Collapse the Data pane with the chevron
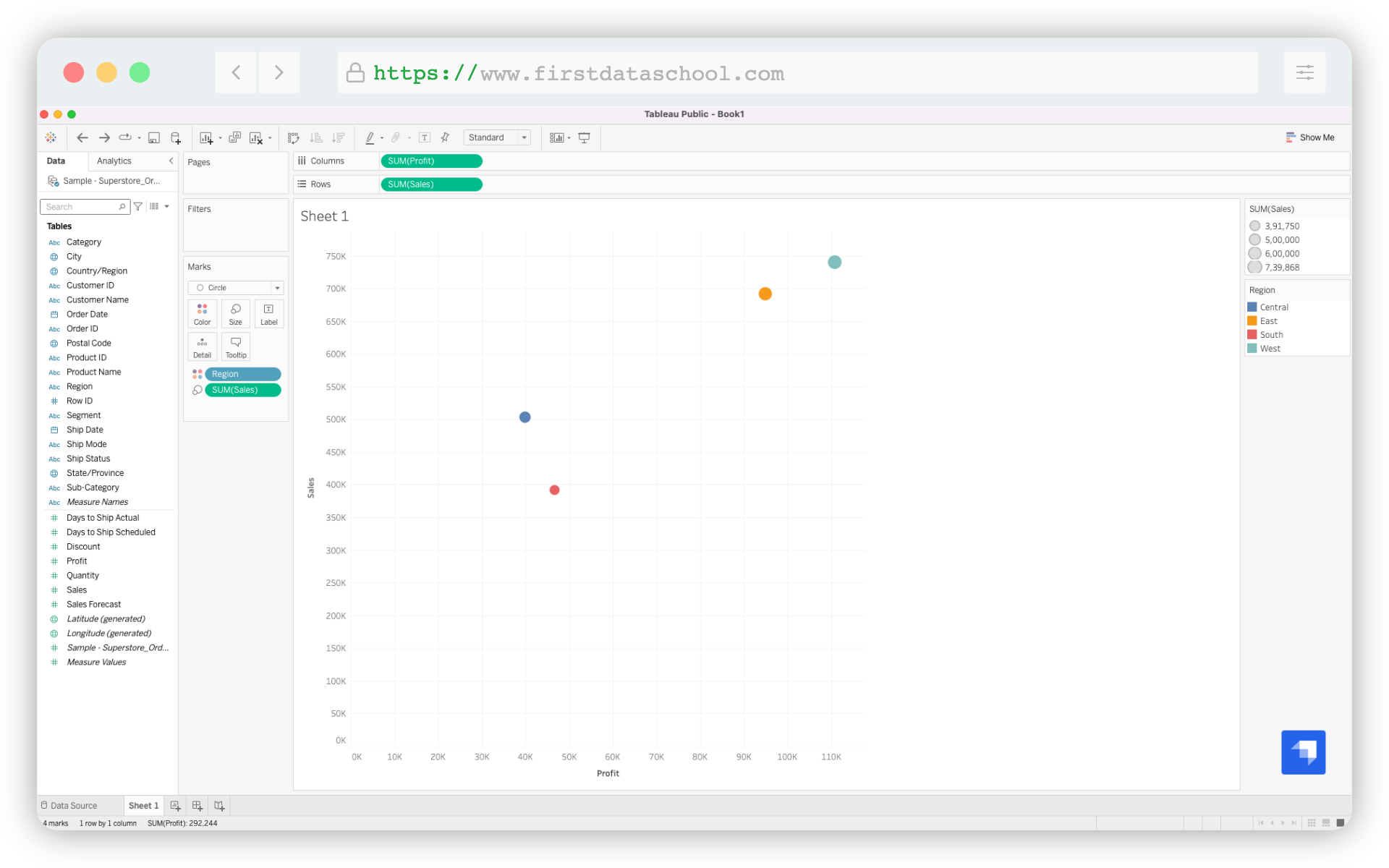The height and width of the screenshot is (868, 1389). 171,161
